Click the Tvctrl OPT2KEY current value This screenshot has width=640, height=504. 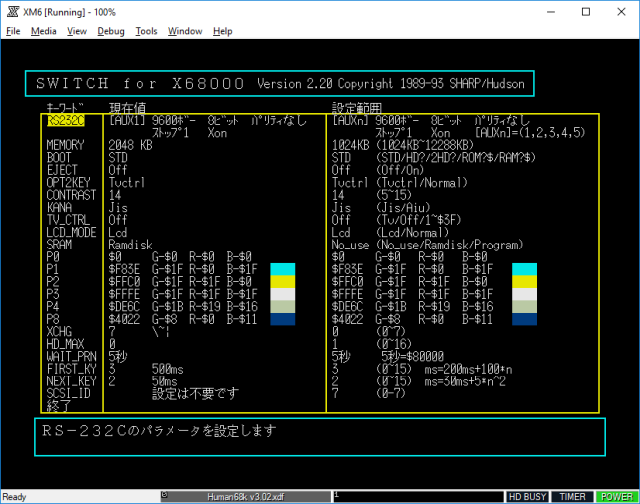[x=127, y=182]
